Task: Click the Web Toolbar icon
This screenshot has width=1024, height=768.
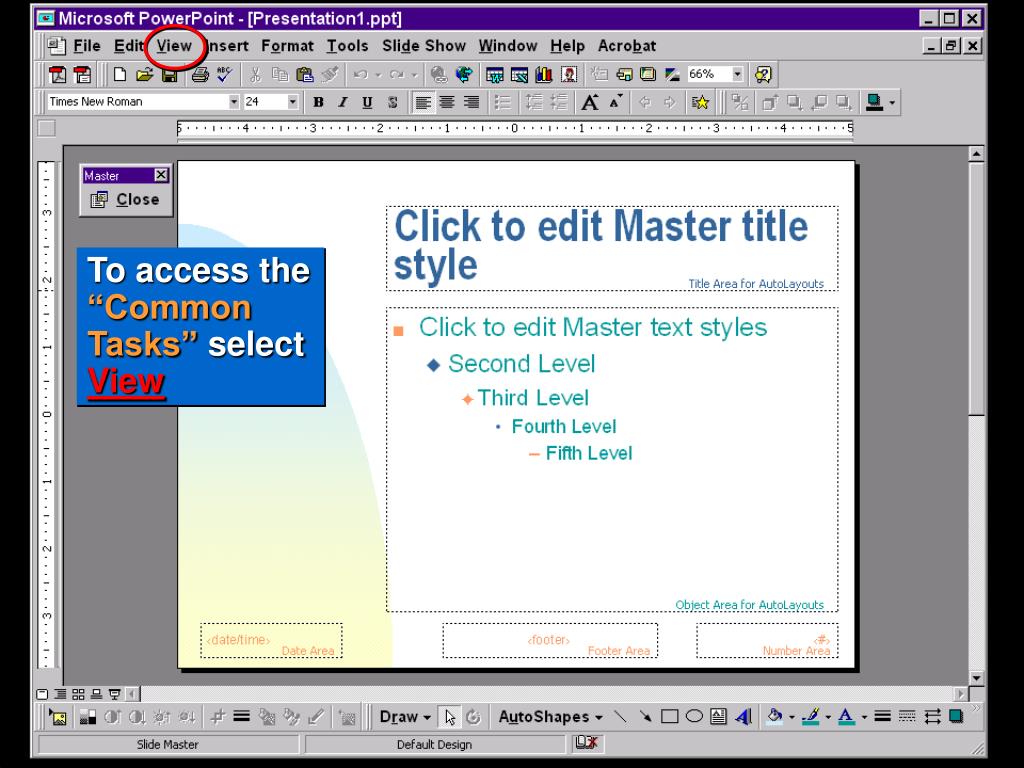Action: click(464, 74)
